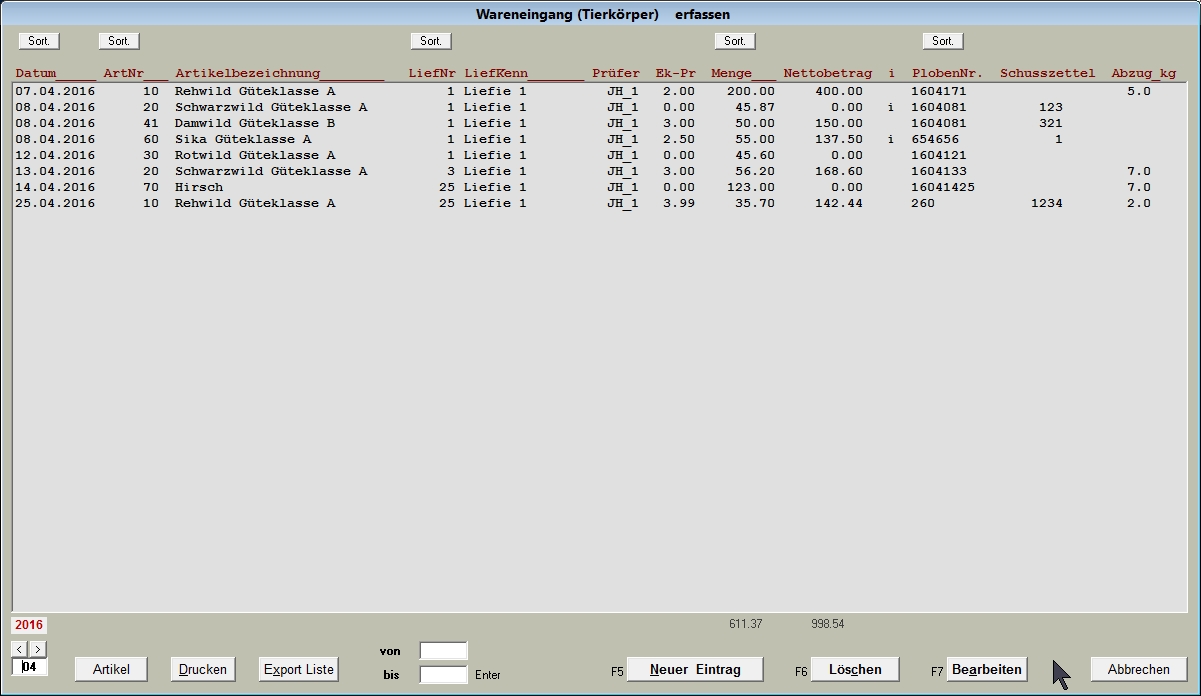Click the Export Liste button
Viewport: 1201px width, 696px height.
pos(298,669)
